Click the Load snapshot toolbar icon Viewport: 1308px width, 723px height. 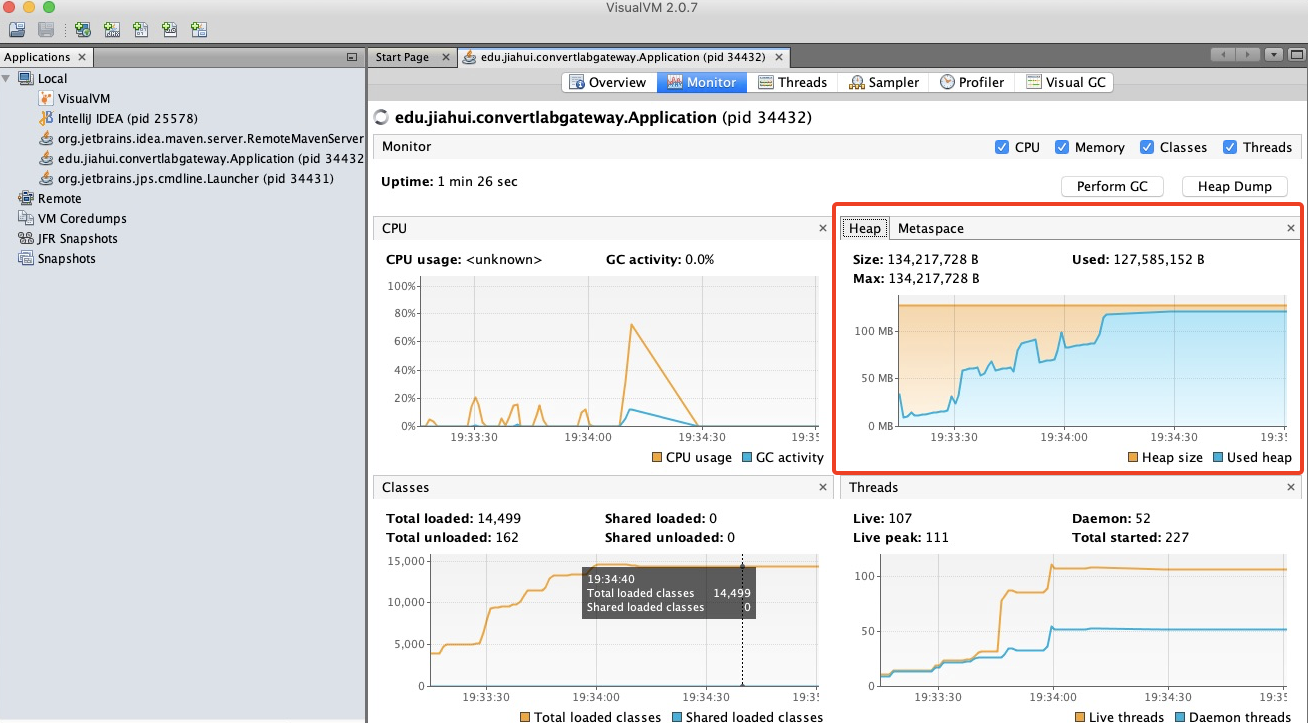tap(17, 30)
